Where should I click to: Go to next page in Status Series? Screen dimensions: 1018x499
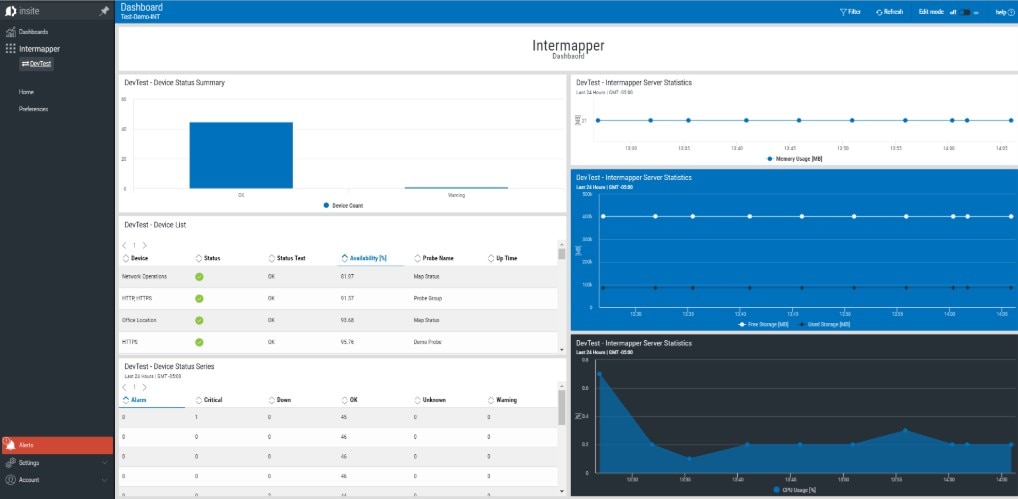[x=144, y=387]
